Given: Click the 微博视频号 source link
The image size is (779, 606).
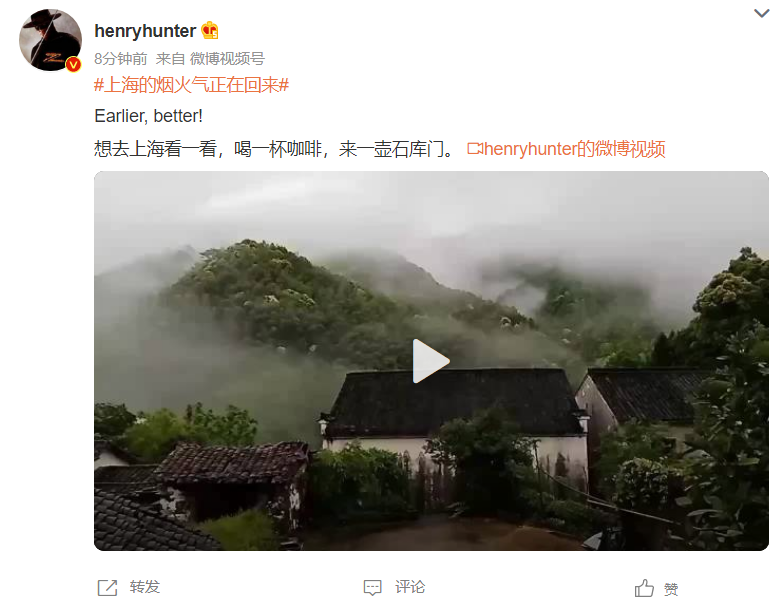Looking at the screenshot, I should pyautogui.click(x=227, y=59).
